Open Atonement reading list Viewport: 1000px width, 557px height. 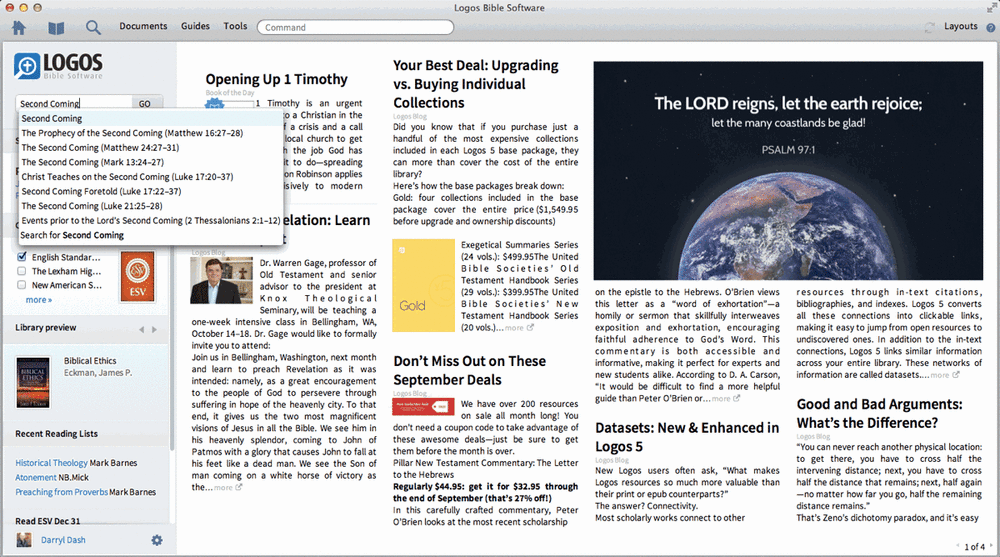click(36, 477)
